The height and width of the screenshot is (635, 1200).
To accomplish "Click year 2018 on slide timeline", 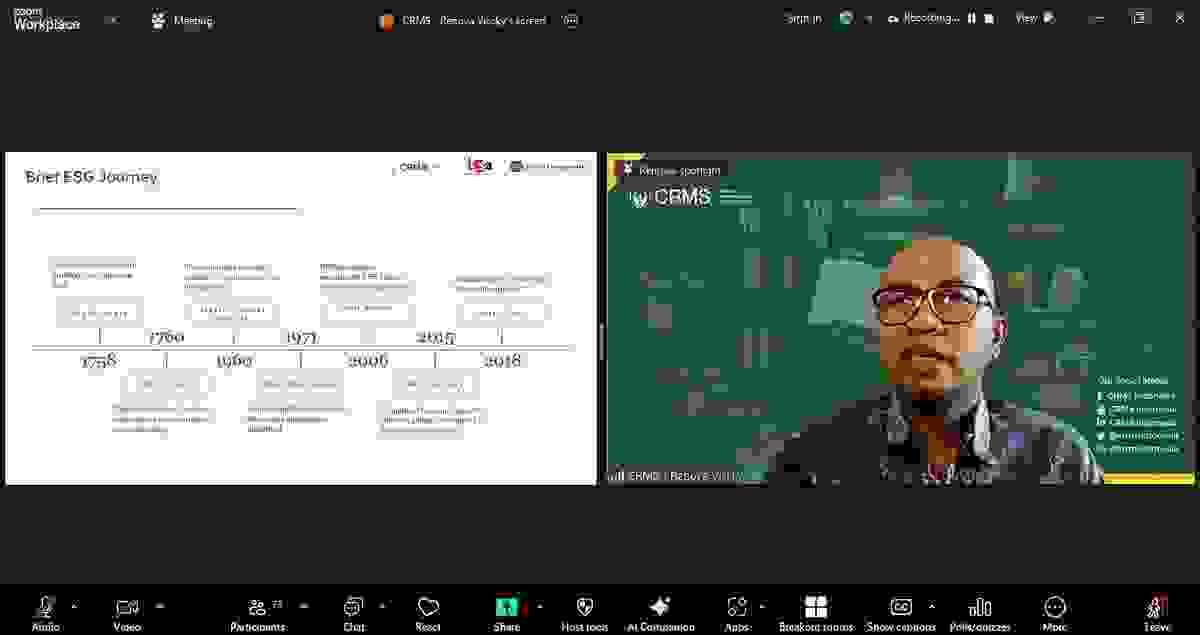I will point(503,361).
